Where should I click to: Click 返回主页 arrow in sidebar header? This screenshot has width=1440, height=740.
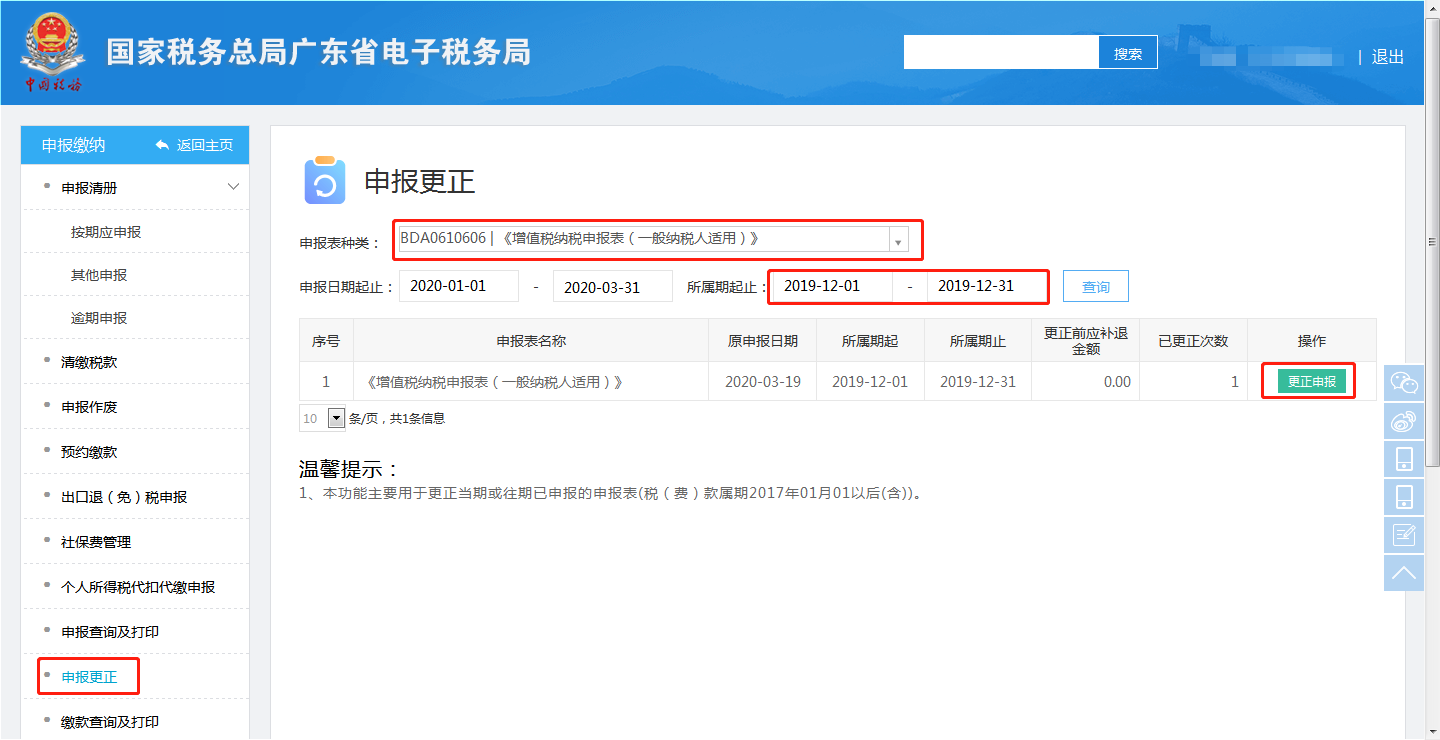tap(163, 146)
